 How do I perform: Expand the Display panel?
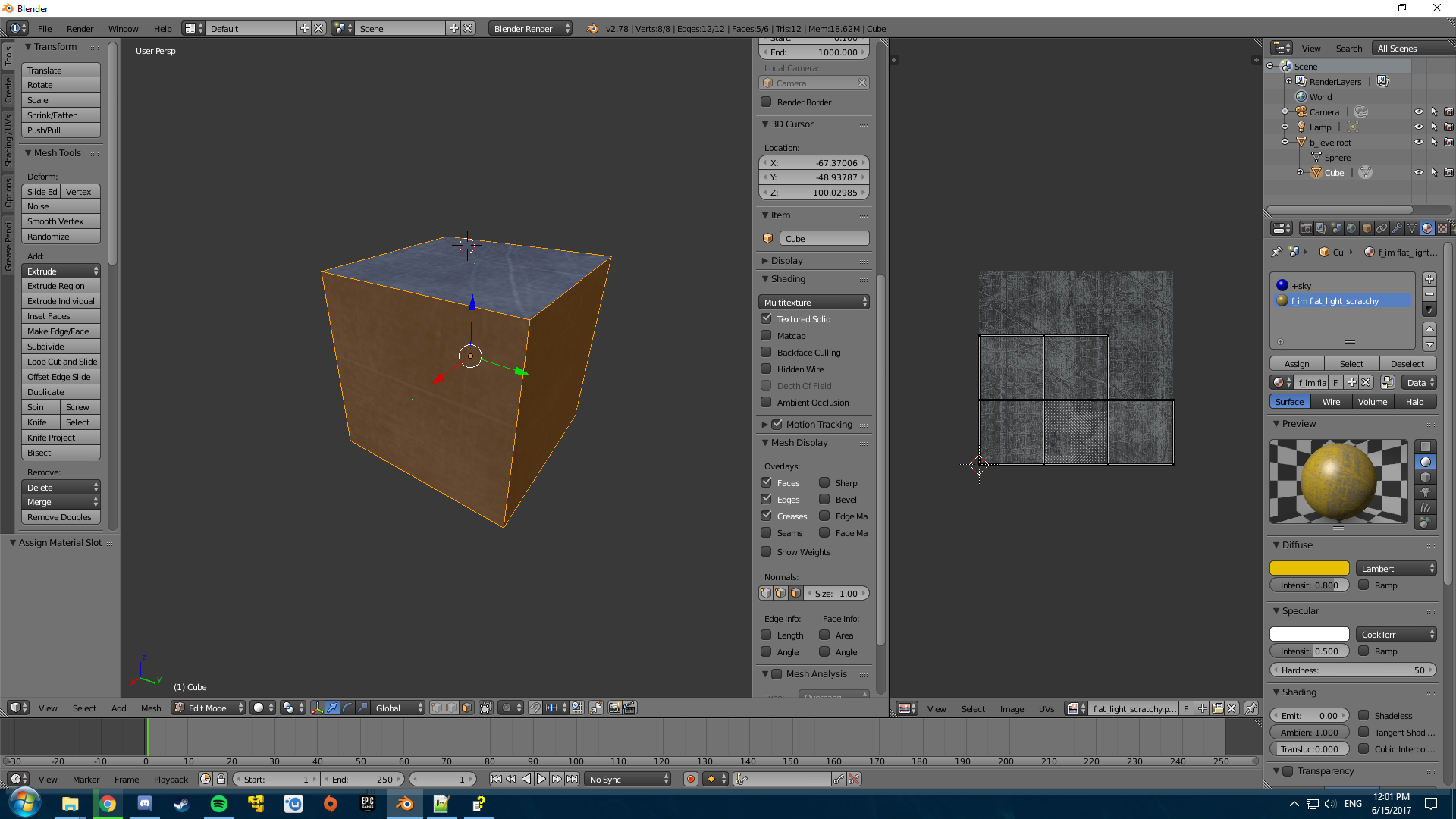pyautogui.click(x=786, y=261)
